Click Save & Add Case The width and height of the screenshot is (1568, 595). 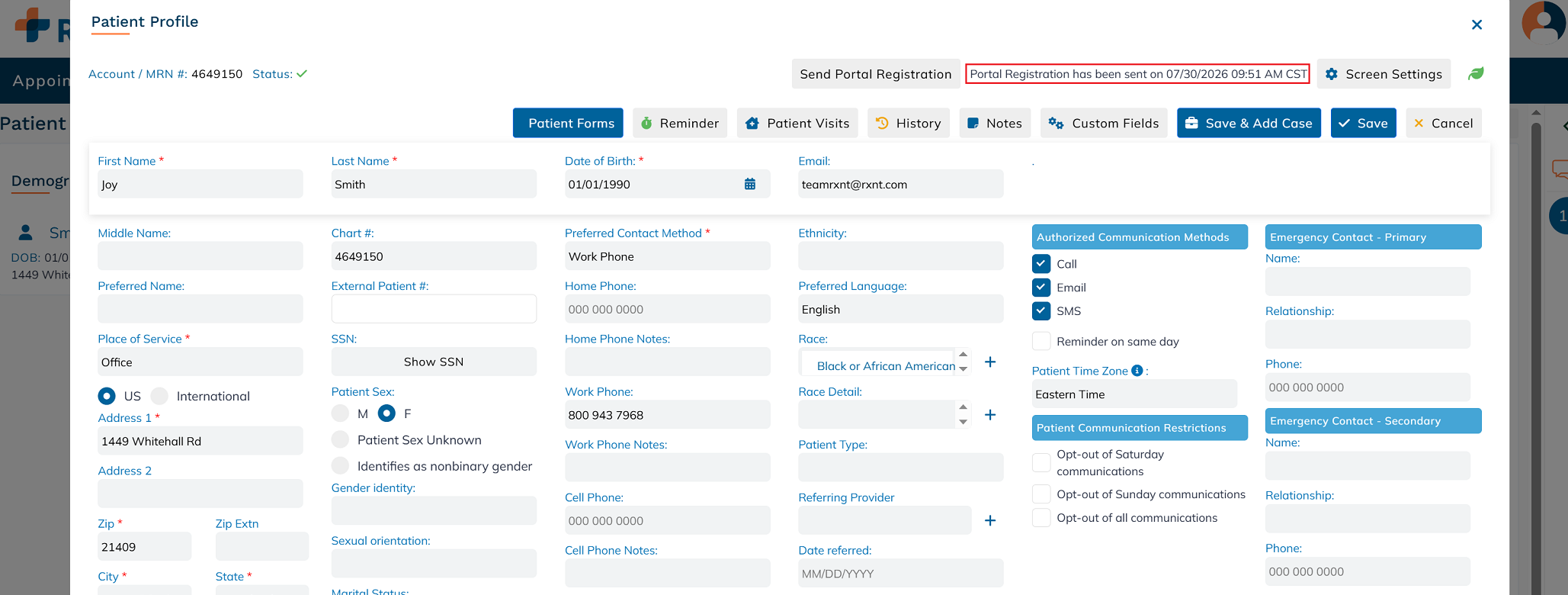(1249, 123)
